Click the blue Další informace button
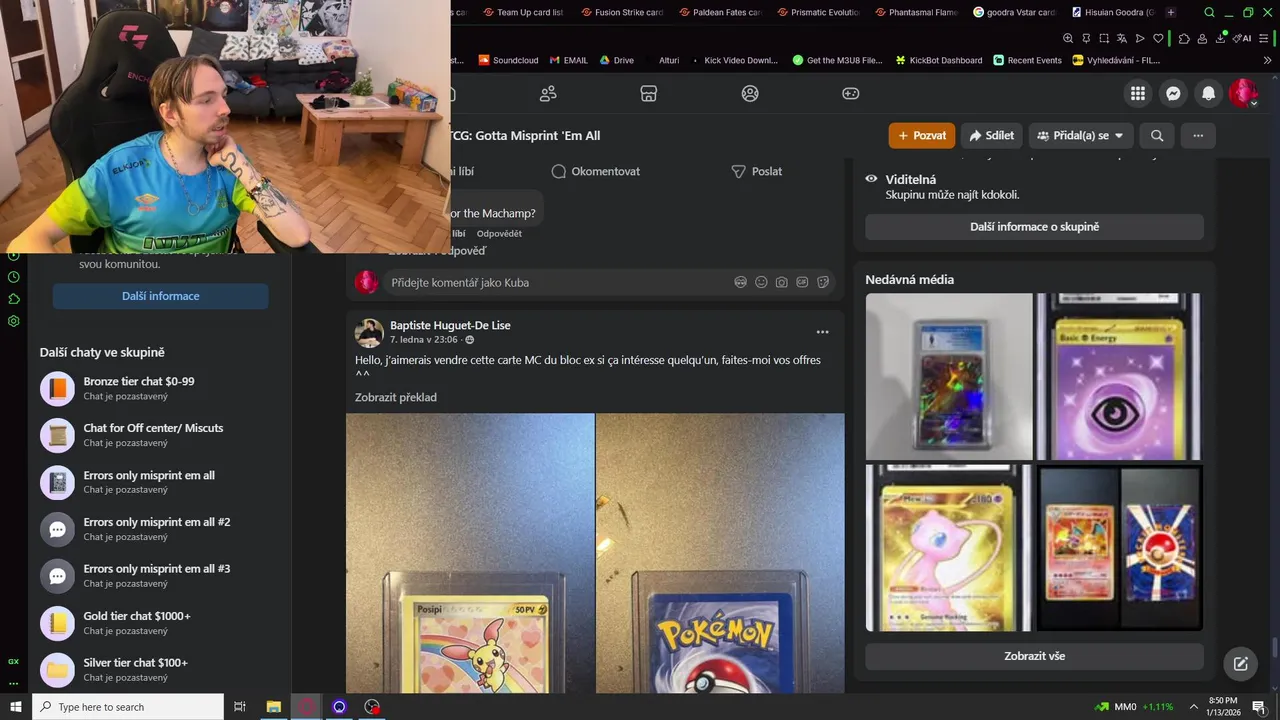This screenshot has height=720, width=1280. click(160, 296)
